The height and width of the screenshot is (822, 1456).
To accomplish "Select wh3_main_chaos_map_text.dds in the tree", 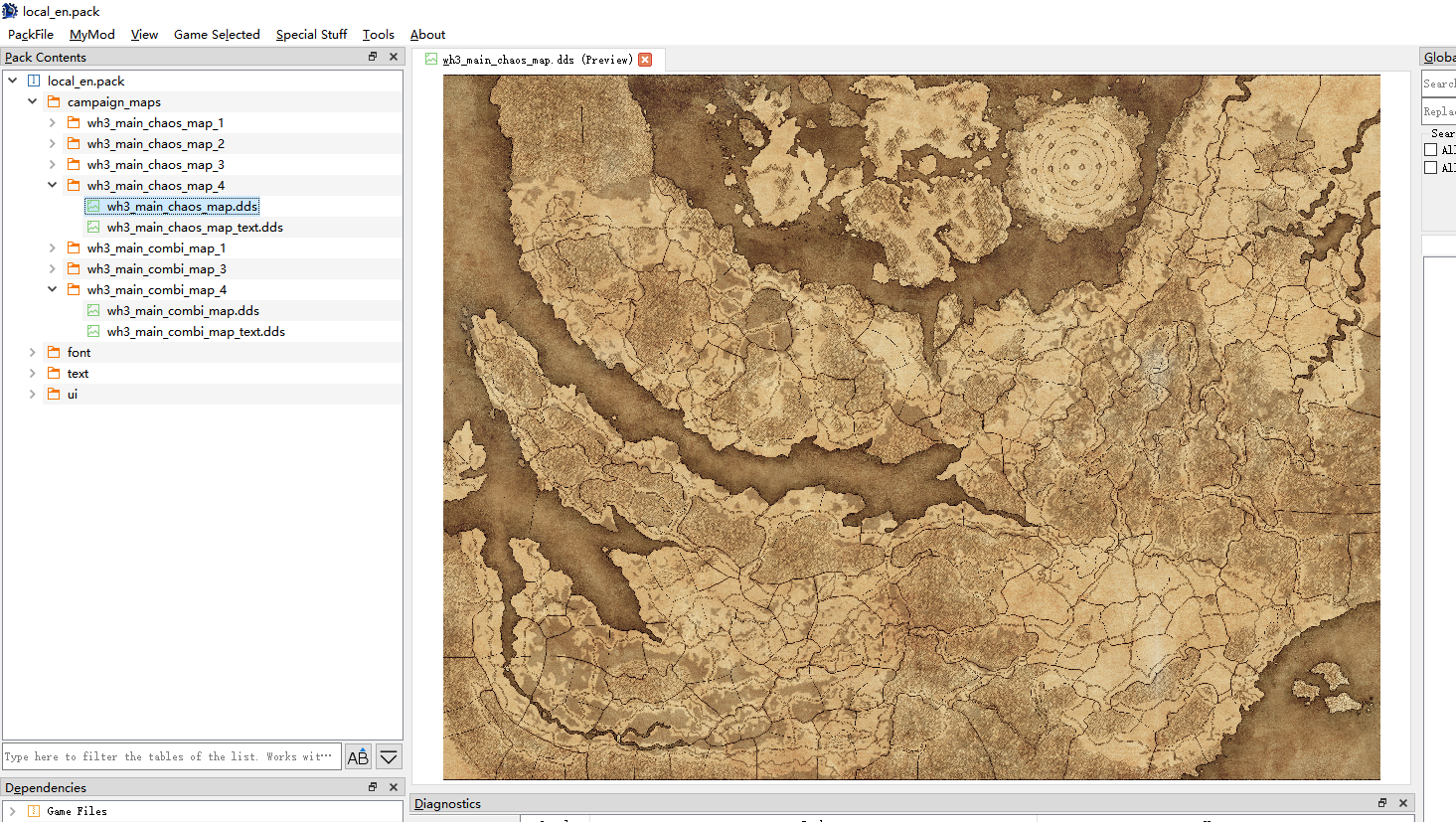I will 195,227.
